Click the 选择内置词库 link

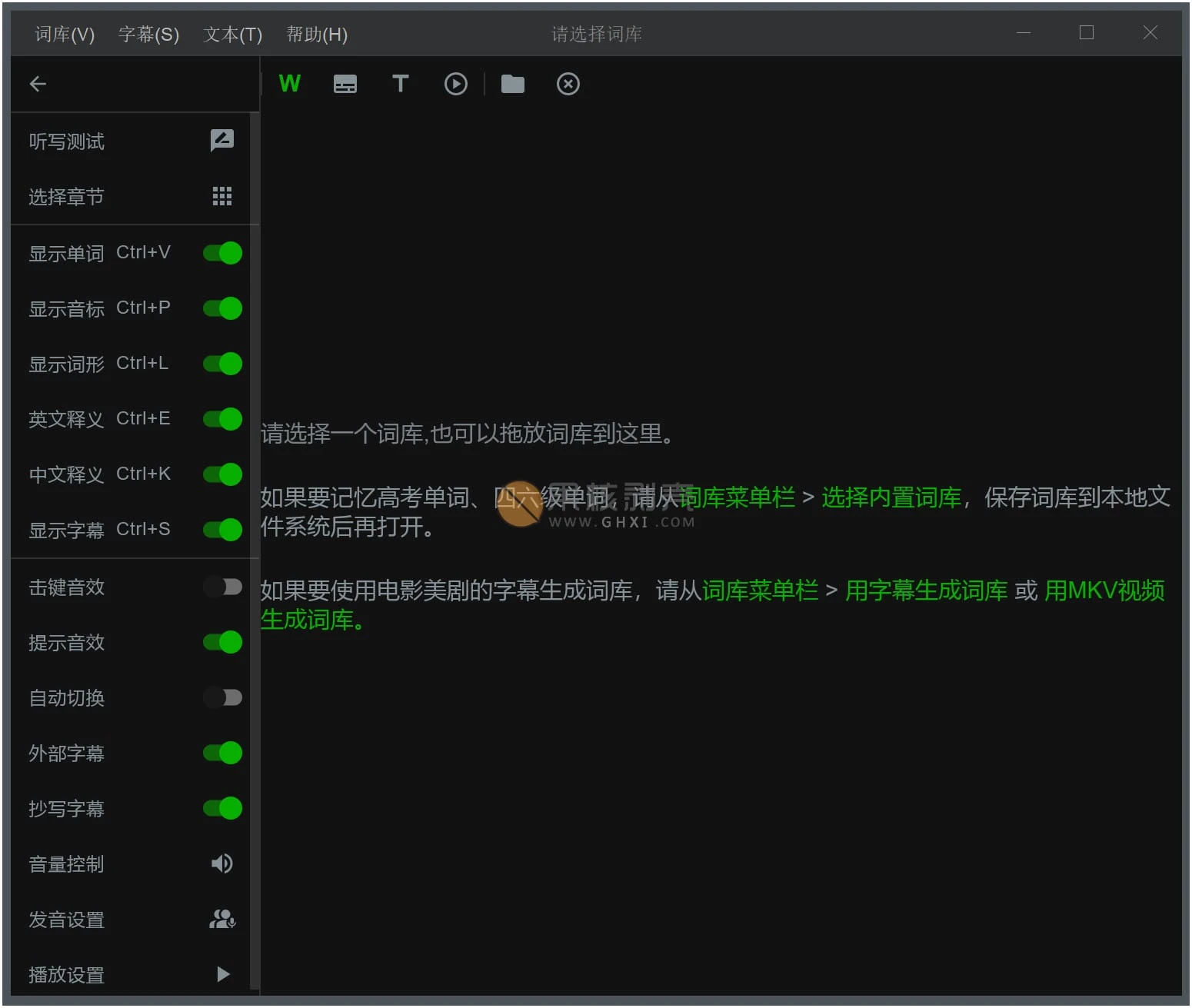tap(891, 498)
